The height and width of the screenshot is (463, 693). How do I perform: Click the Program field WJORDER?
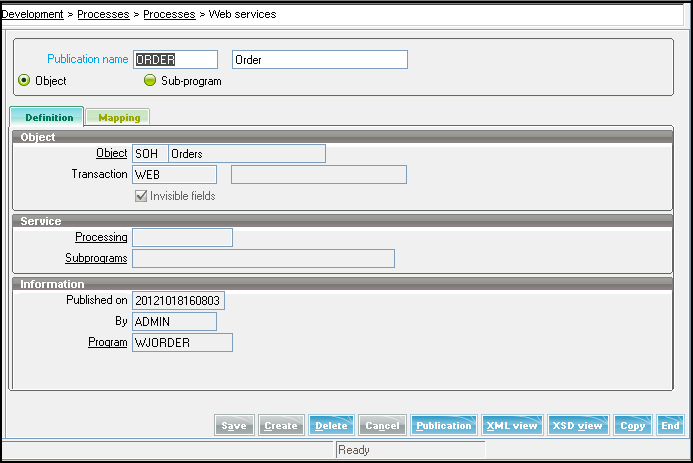182,342
